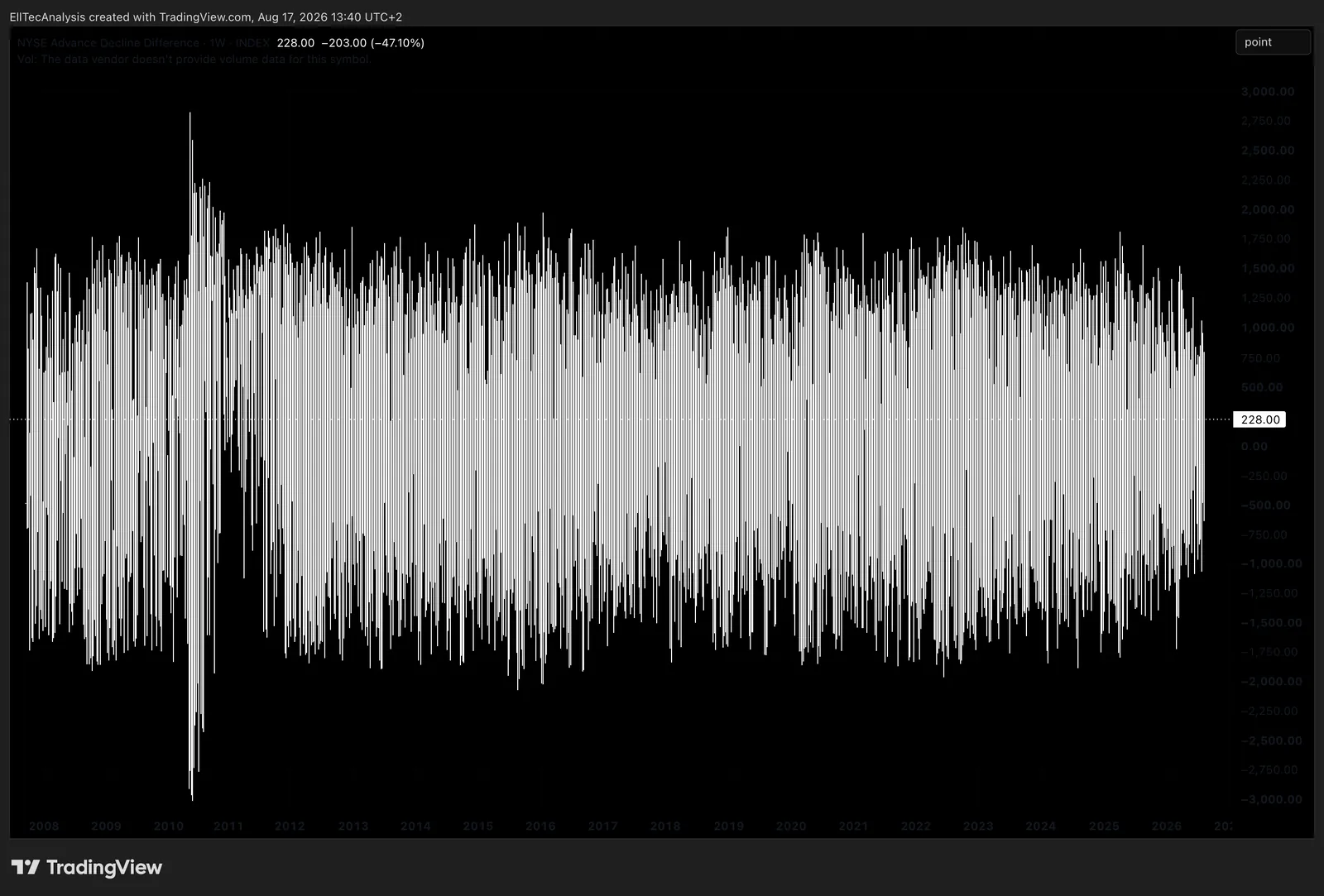Click the 2016 label on time axis
Viewport: 1324px width, 896px height.
[x=540, y=826]
